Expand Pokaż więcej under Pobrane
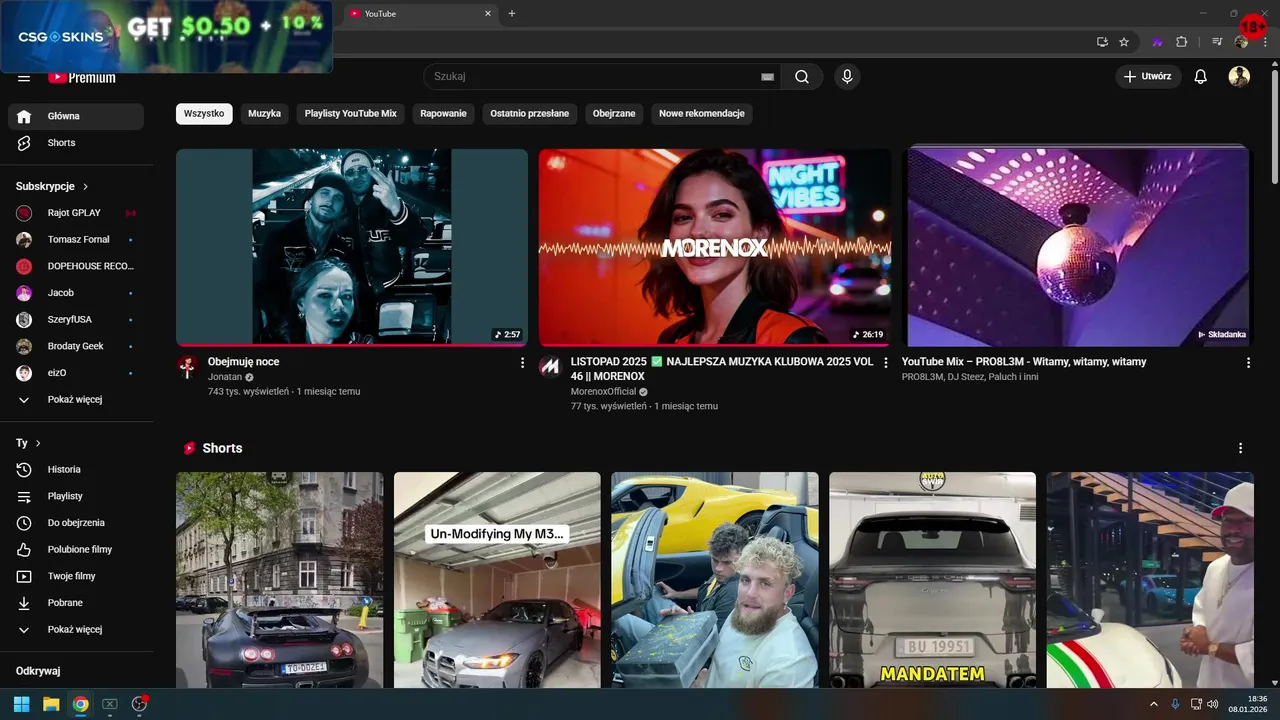The image size is (1280, 720). [x=76, y=630]
